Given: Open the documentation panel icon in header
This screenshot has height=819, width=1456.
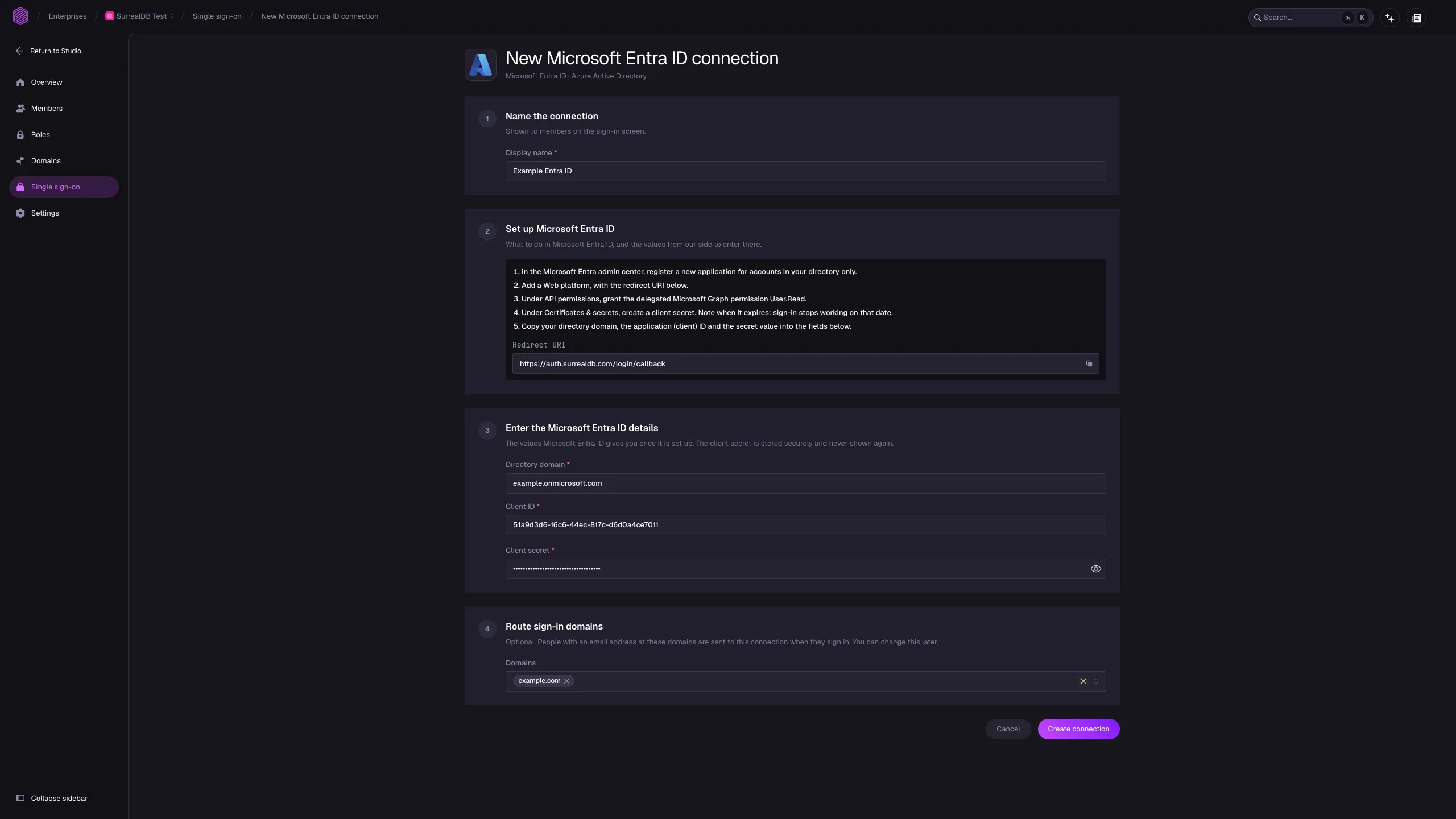Looking at the screenshot, I should (x=1416, y=18).
